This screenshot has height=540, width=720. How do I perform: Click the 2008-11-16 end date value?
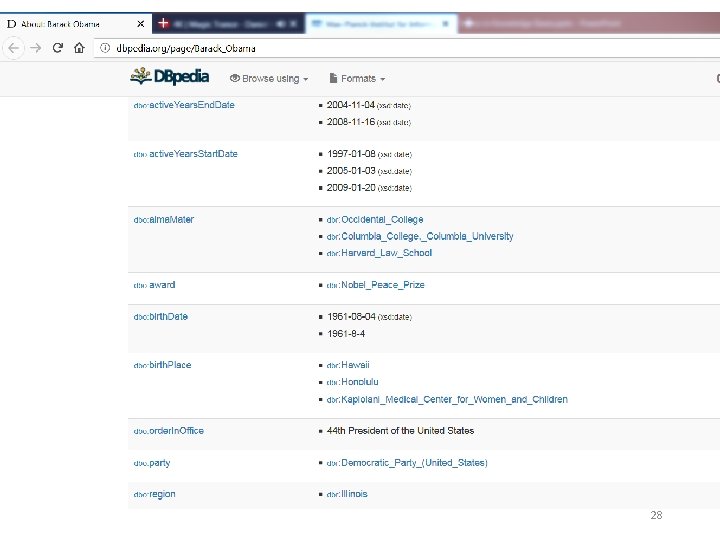pyautogui.click(x=351, y=122)
